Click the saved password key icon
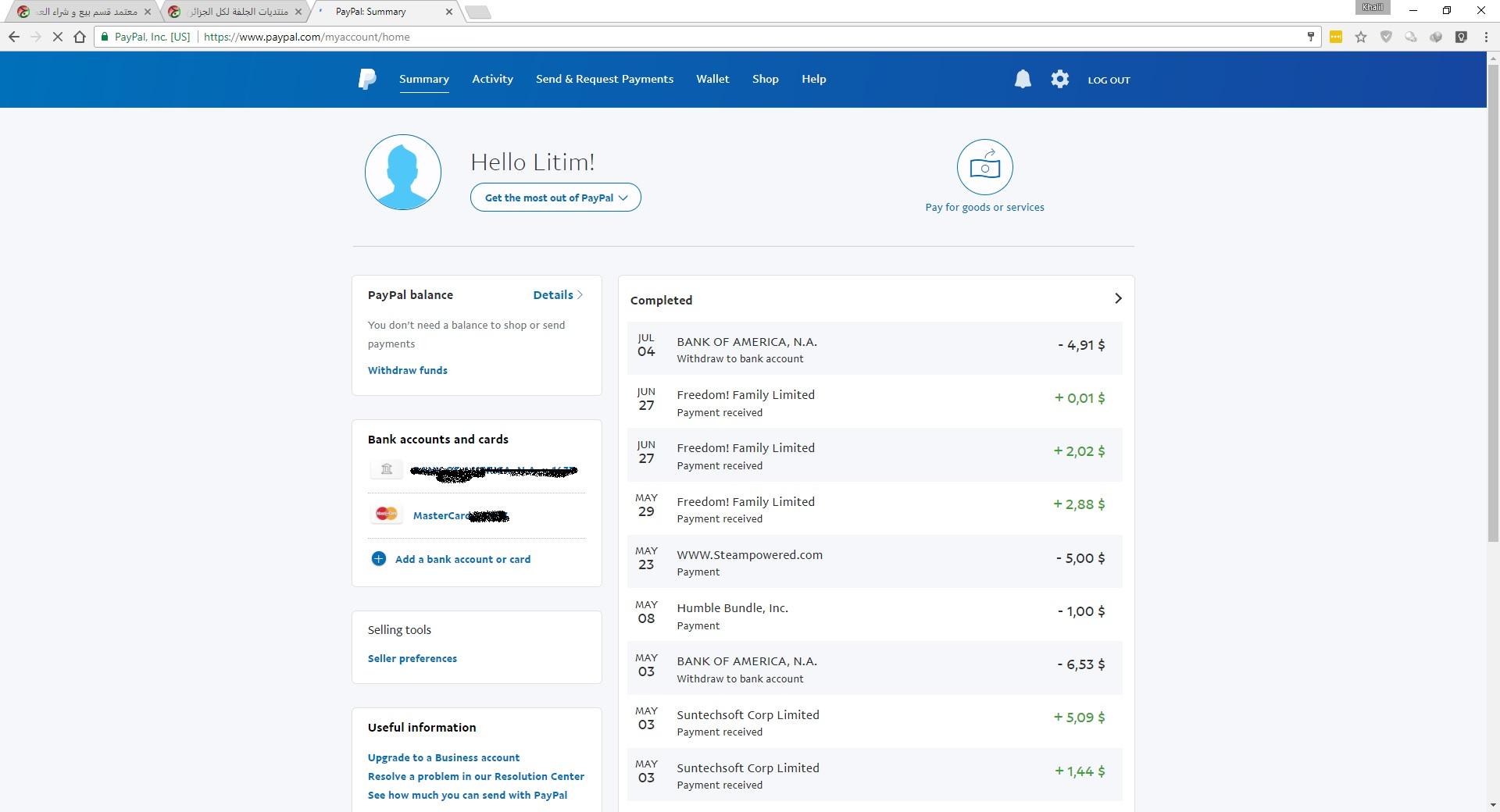1500x812 pixels. pos(1311,36)
